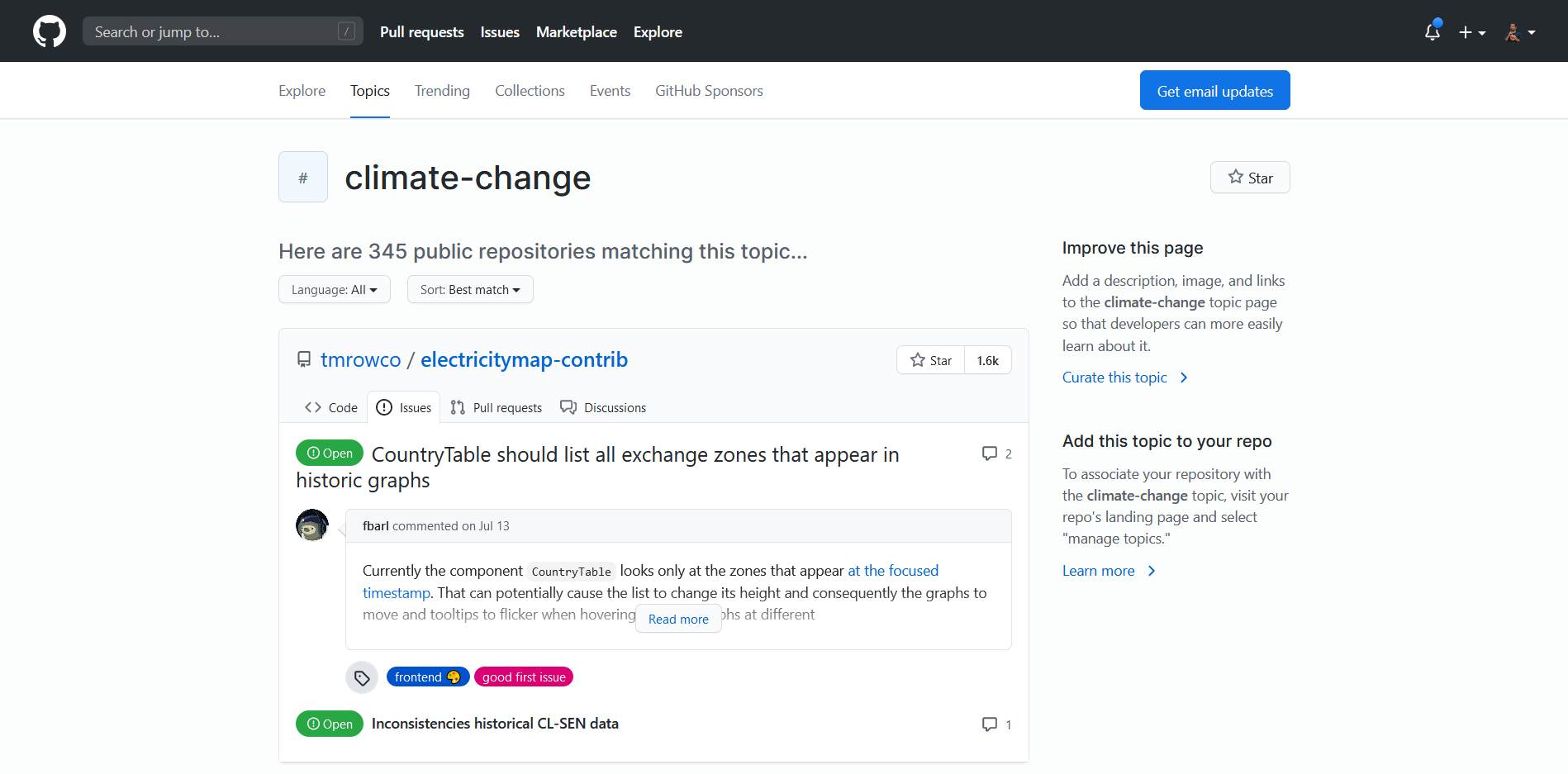Open Marketplace in top navigation
Screen dimensions: 1568x774
point(577,32)
